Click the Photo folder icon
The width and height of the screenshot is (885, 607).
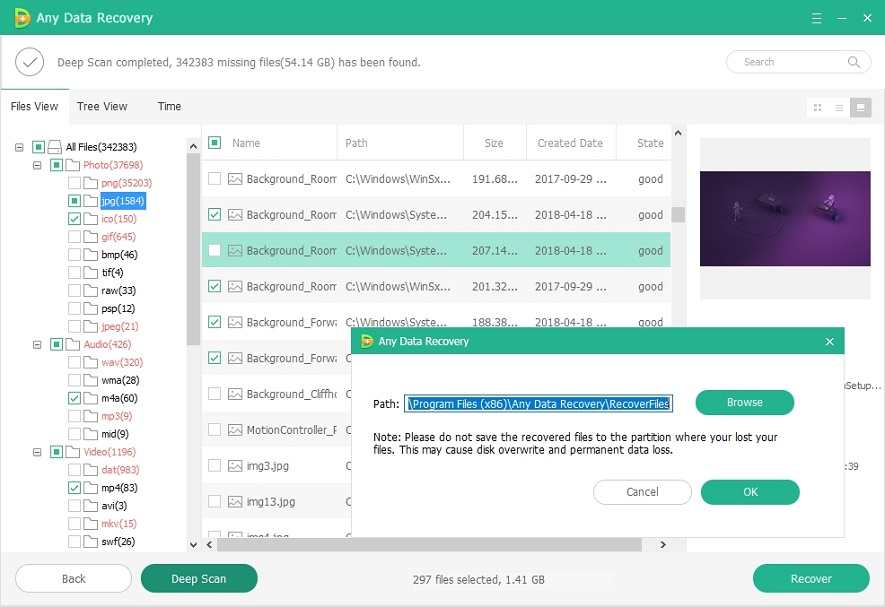[72, 165]
